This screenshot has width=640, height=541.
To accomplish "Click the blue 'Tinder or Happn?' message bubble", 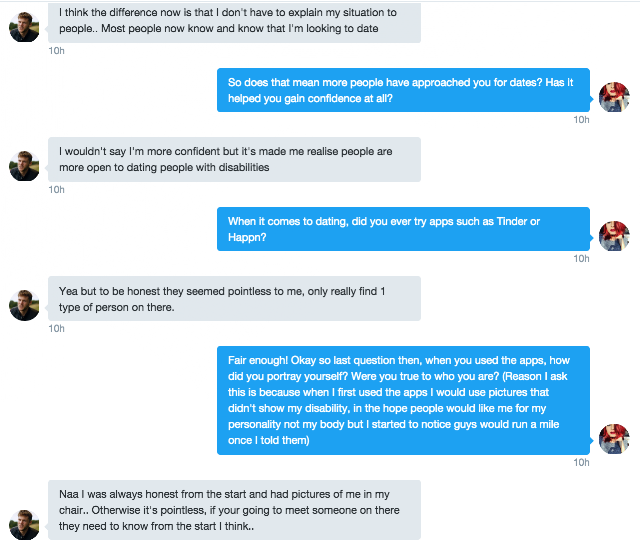I will tap(403, 229).
